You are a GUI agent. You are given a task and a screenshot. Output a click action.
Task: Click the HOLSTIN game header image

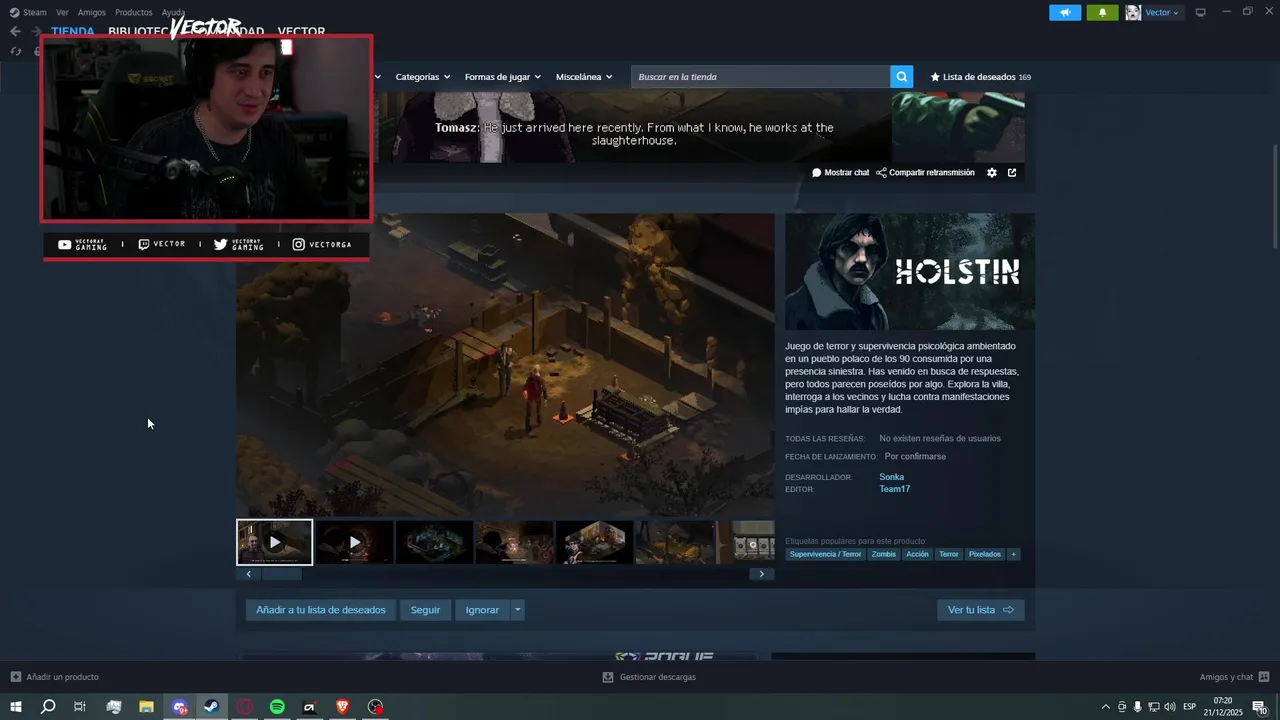910,272
